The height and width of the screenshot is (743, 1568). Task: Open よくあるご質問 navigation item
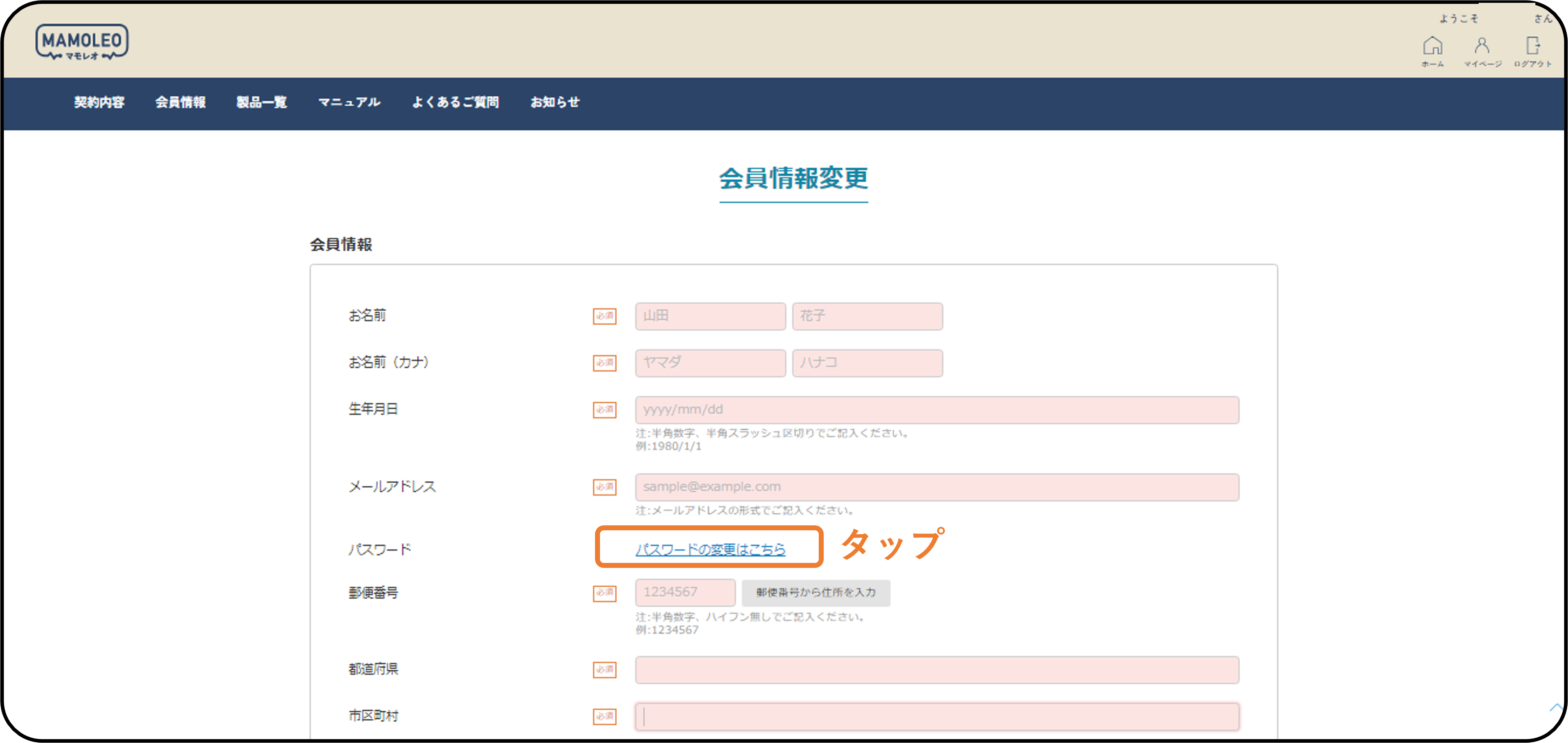(x=455, y=102)
